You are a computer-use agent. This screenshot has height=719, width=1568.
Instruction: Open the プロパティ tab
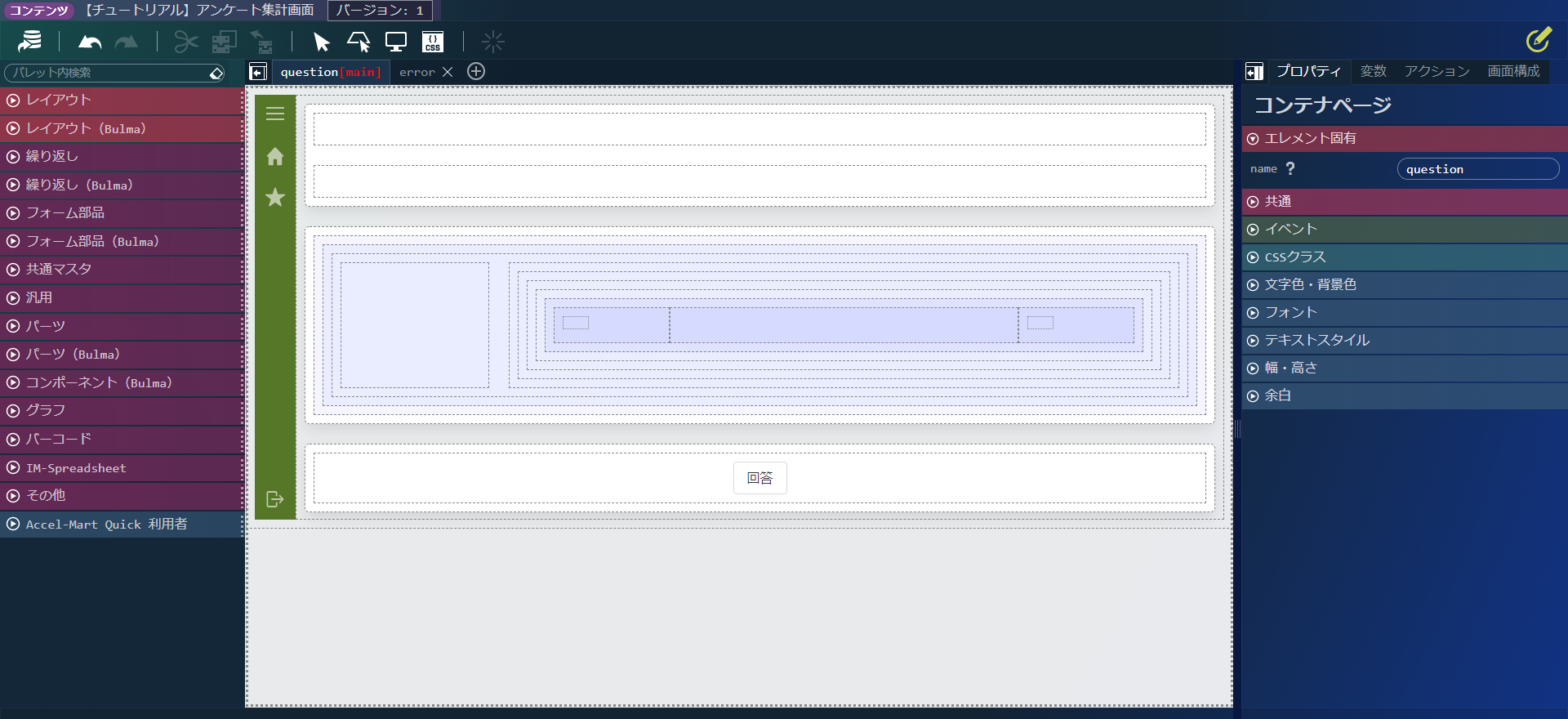(1308, 71)
